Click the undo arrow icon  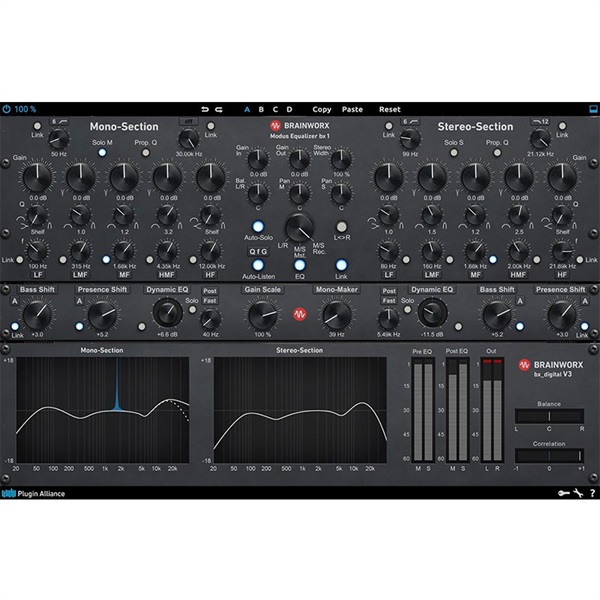coord(206,109)
